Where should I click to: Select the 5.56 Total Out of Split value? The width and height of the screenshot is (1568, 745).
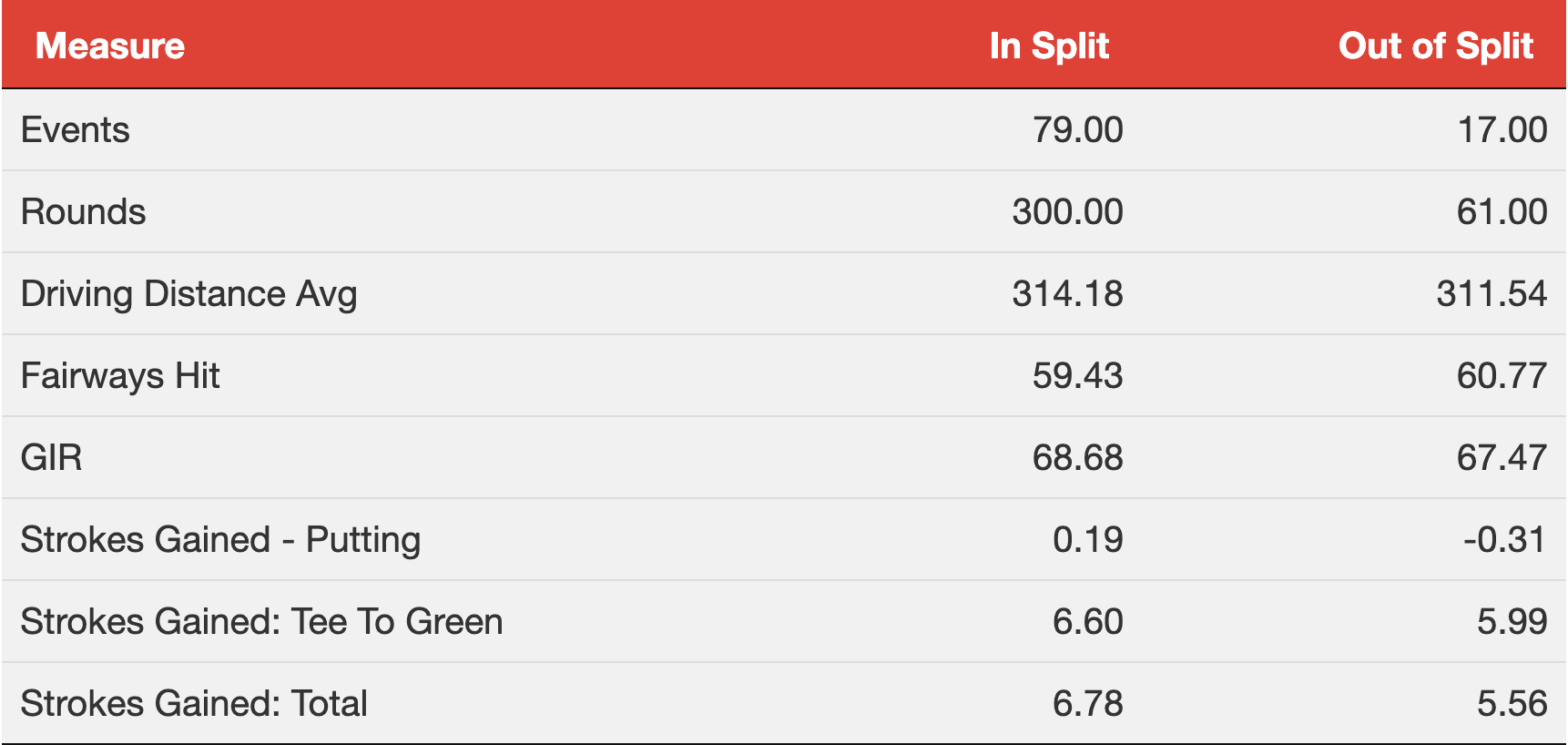(x=1512, y=704)
